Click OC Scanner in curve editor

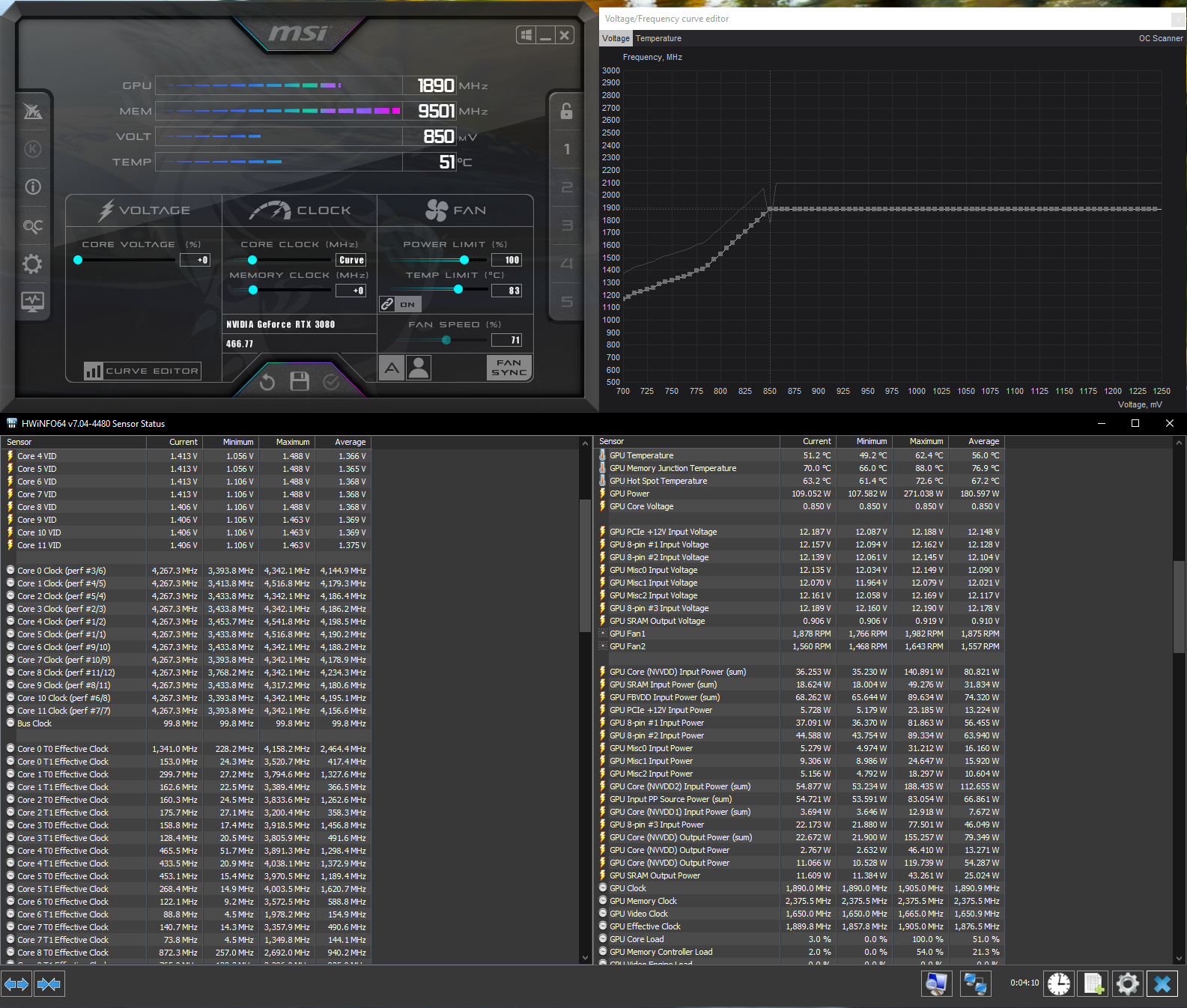point(1161,38)
